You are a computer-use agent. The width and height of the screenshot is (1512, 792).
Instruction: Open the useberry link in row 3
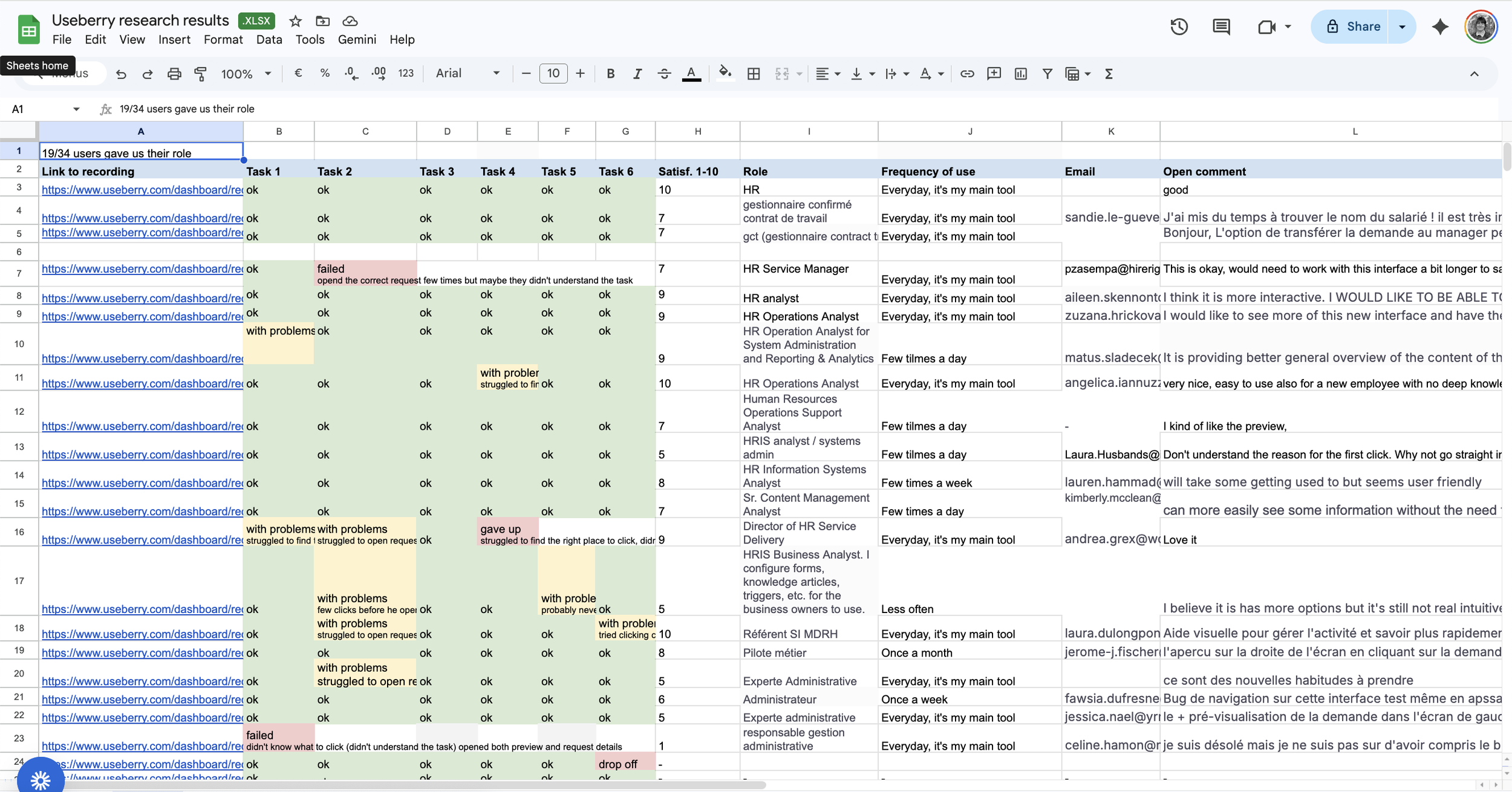(142, 190)
